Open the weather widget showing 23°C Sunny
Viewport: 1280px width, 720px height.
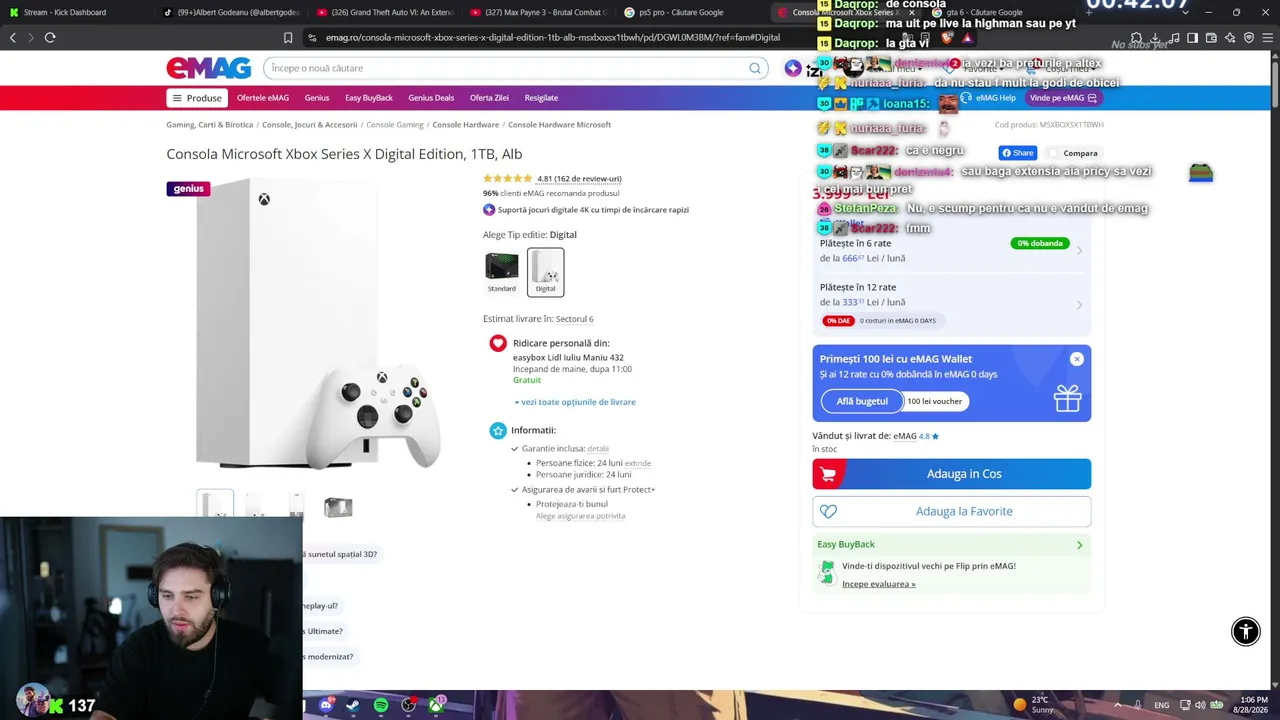1036,705
